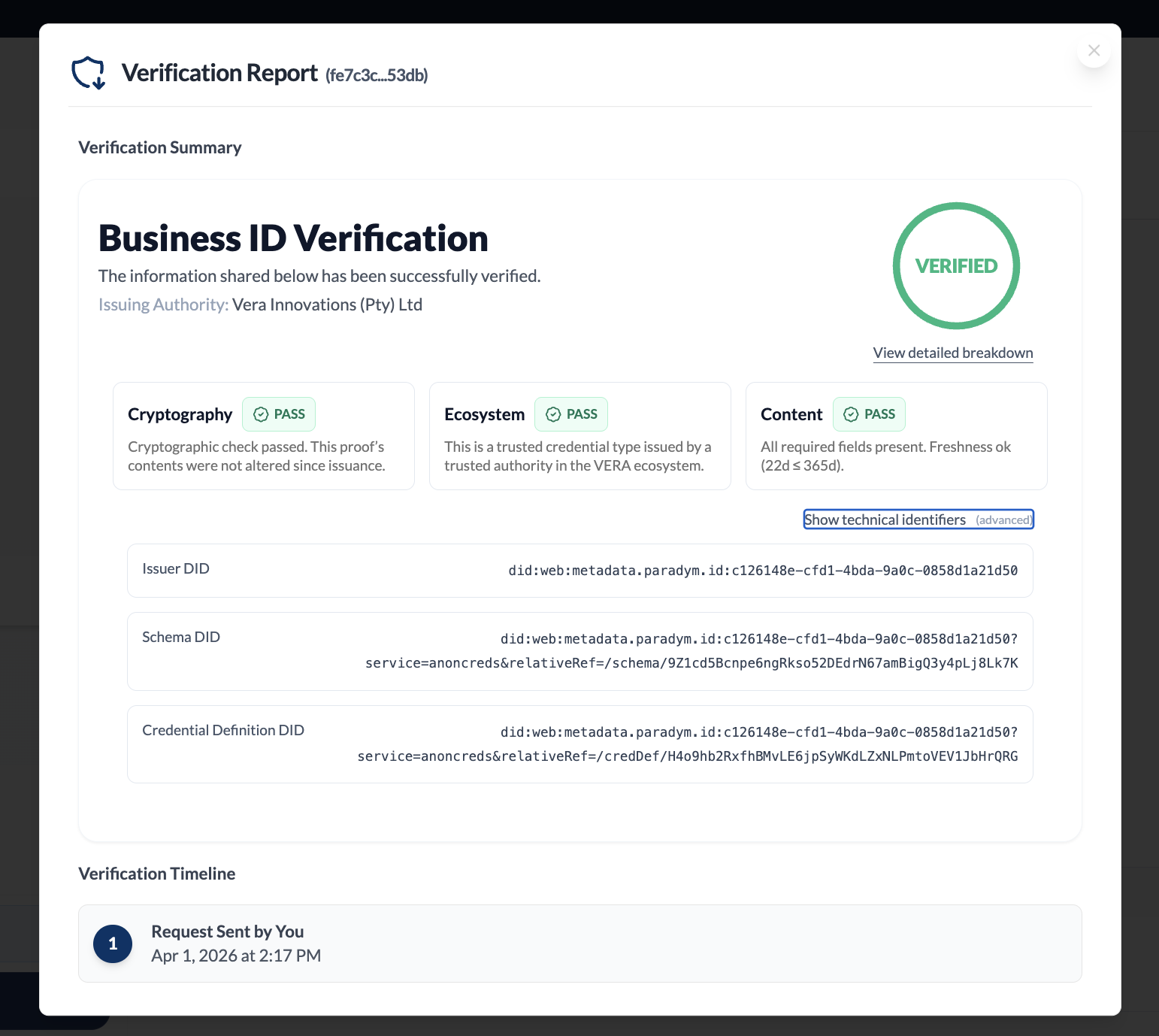
Task: Click the Issuer DID label
Action: coord(176,568)
